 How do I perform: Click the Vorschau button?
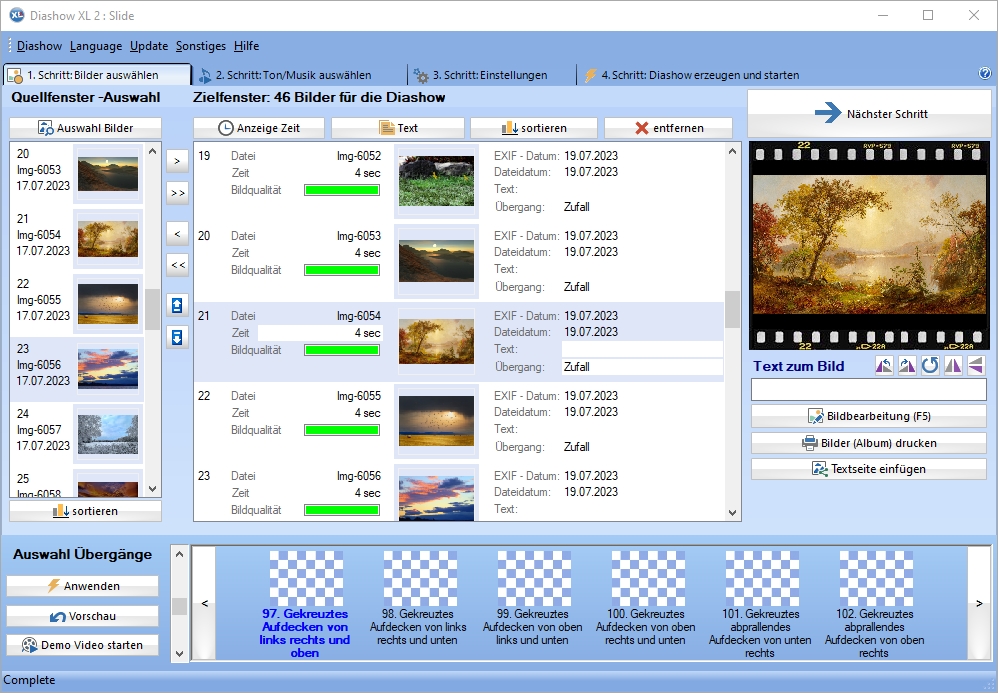(x=83, y=616)
